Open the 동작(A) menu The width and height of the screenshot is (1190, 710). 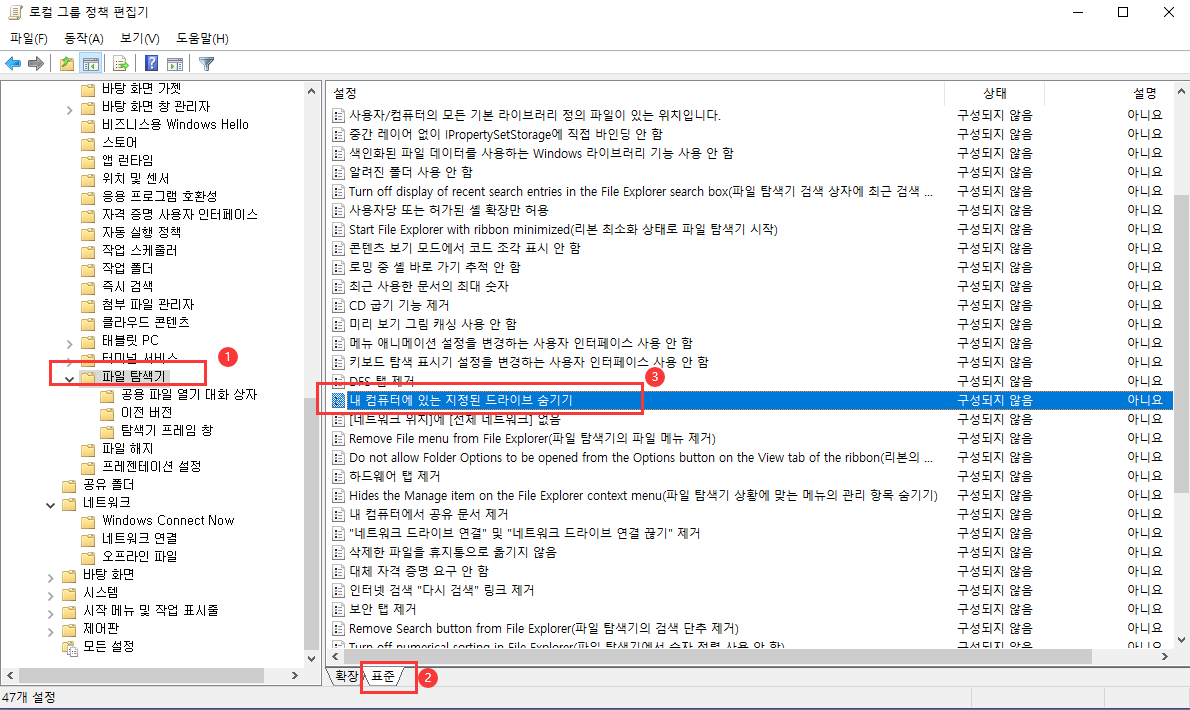pos(84,38)
